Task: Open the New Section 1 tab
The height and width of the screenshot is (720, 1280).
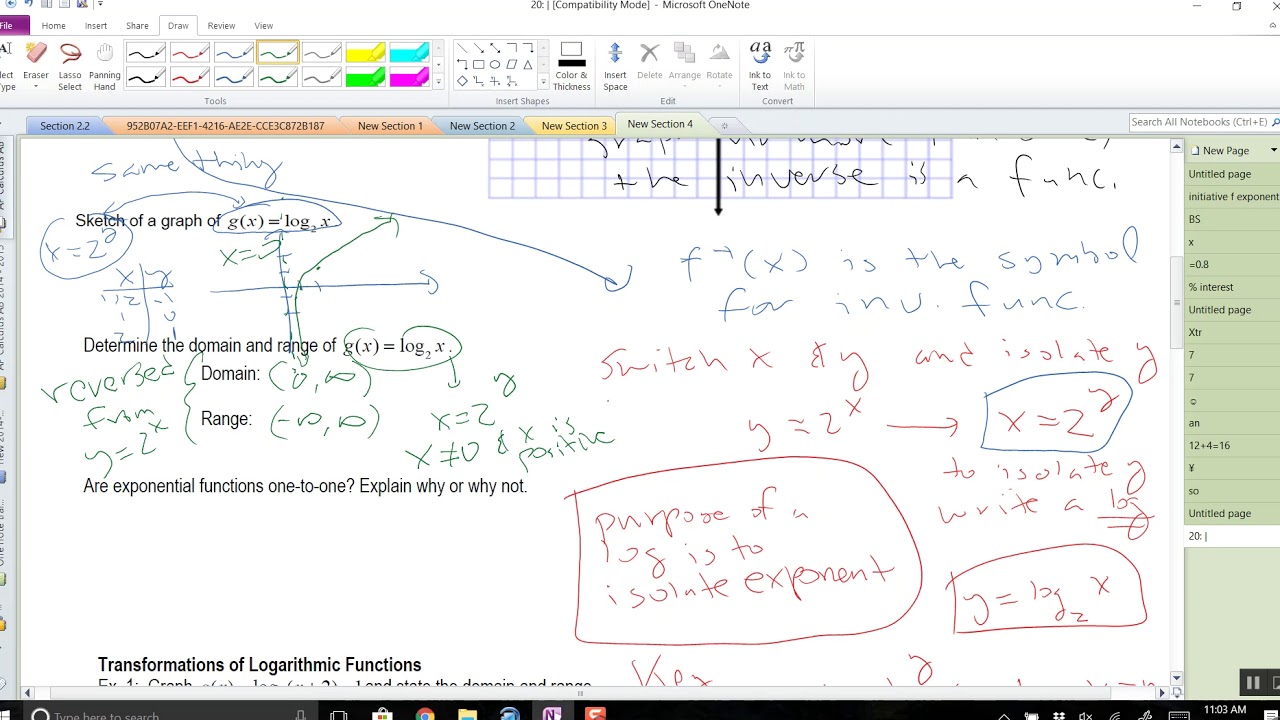Action: tap(390, 126)
